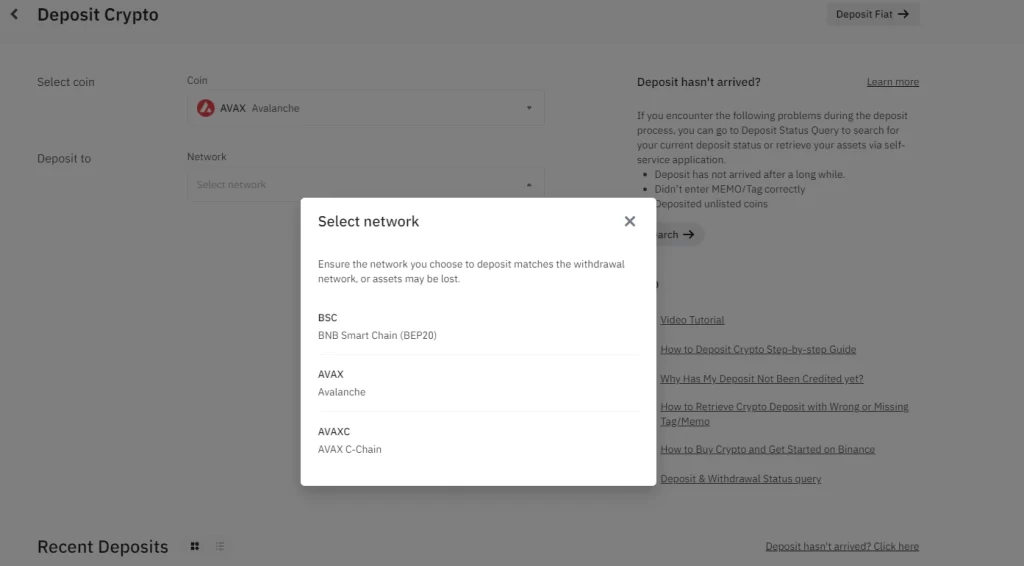The height and width of the screenshot is (566, 1024).
Task: Choose the BSC BNB Smart Chain network
Action: (478, 326)
